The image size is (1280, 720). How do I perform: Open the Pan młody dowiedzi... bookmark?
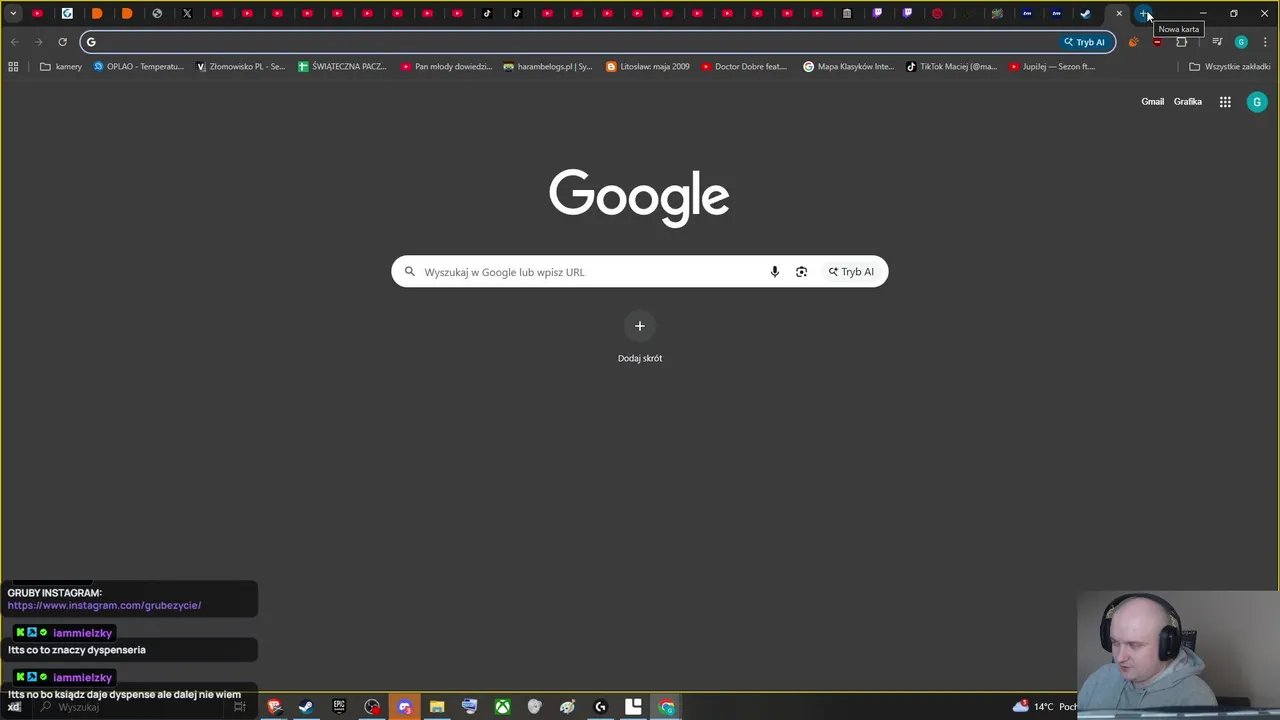click(446, 67)
